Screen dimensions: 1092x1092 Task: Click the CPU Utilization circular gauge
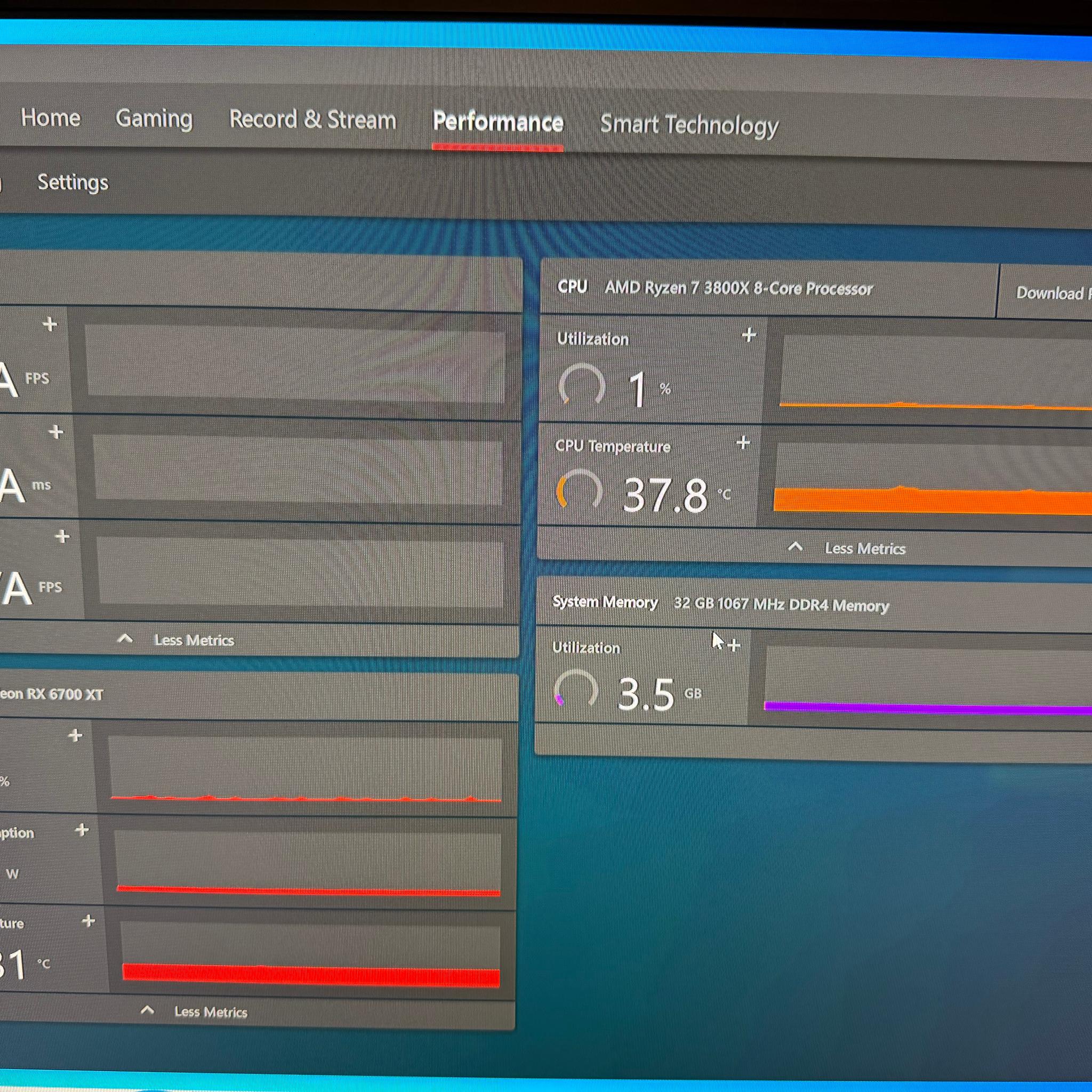point(582,386)
